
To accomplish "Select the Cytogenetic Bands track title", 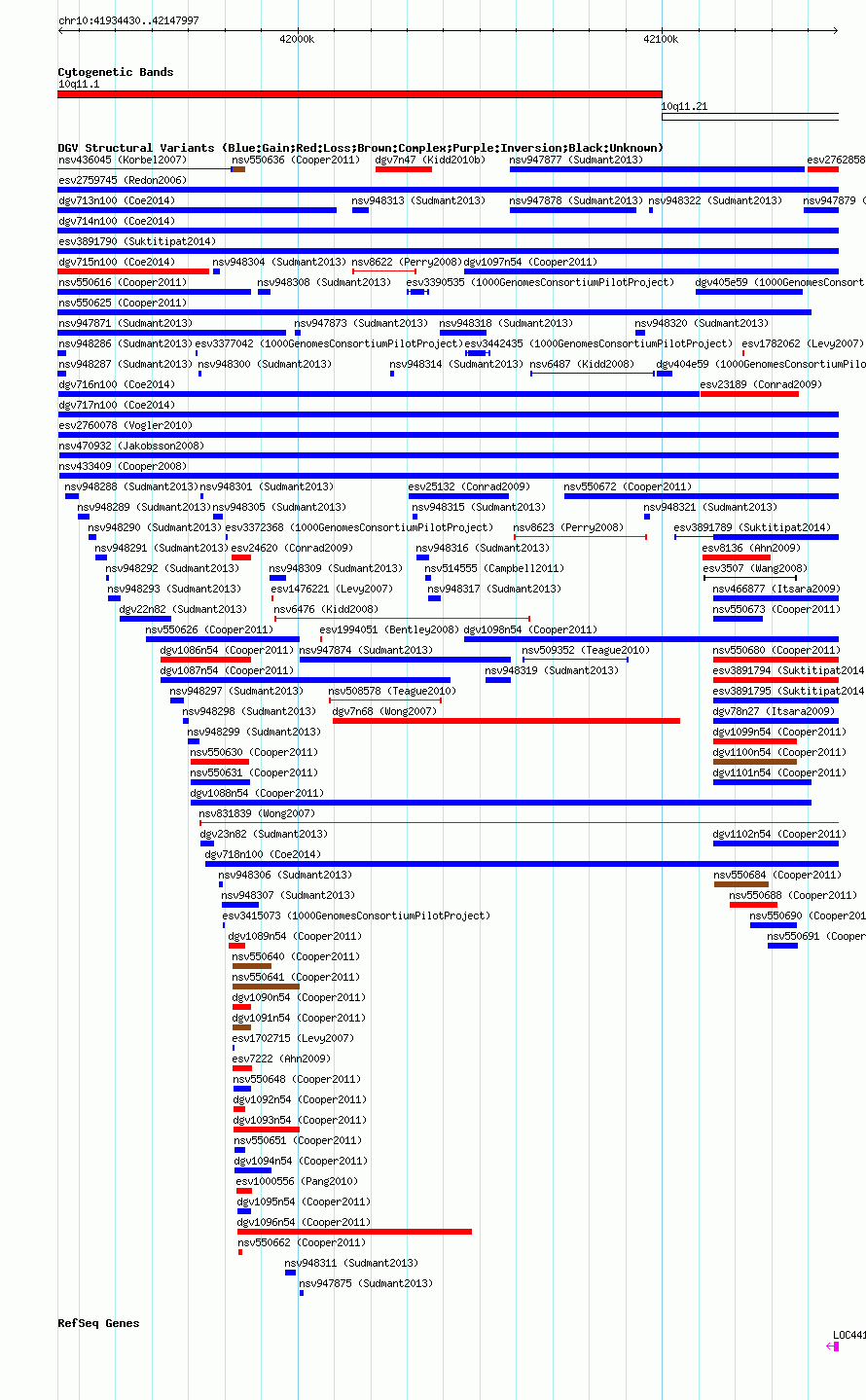I will coord(116,72).
